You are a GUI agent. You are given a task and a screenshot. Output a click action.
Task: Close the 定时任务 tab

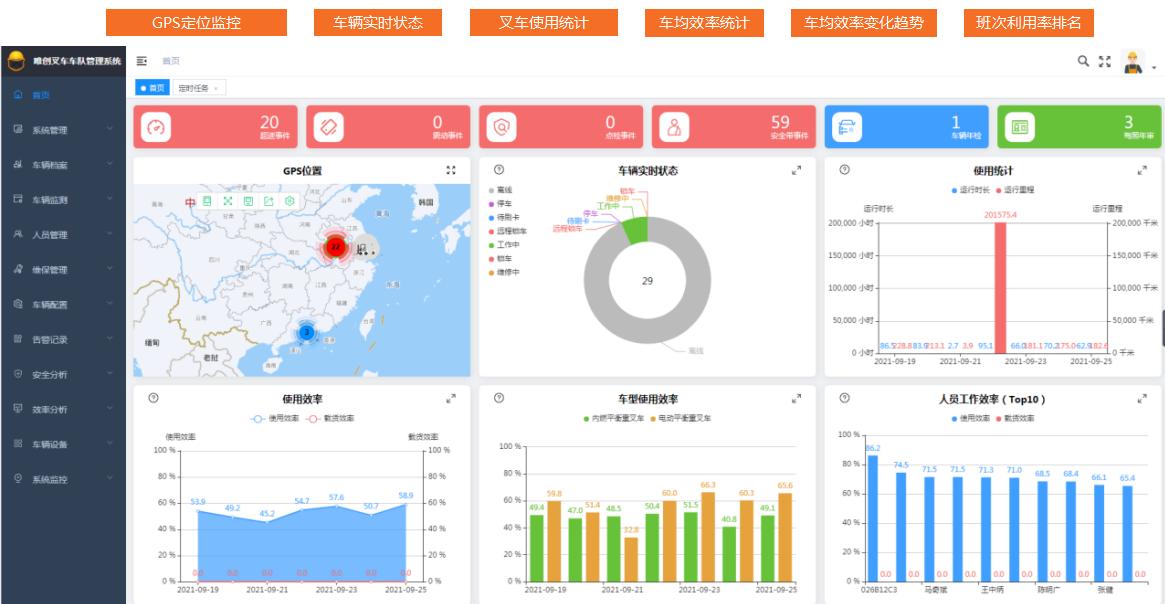(x=216, y=88)
